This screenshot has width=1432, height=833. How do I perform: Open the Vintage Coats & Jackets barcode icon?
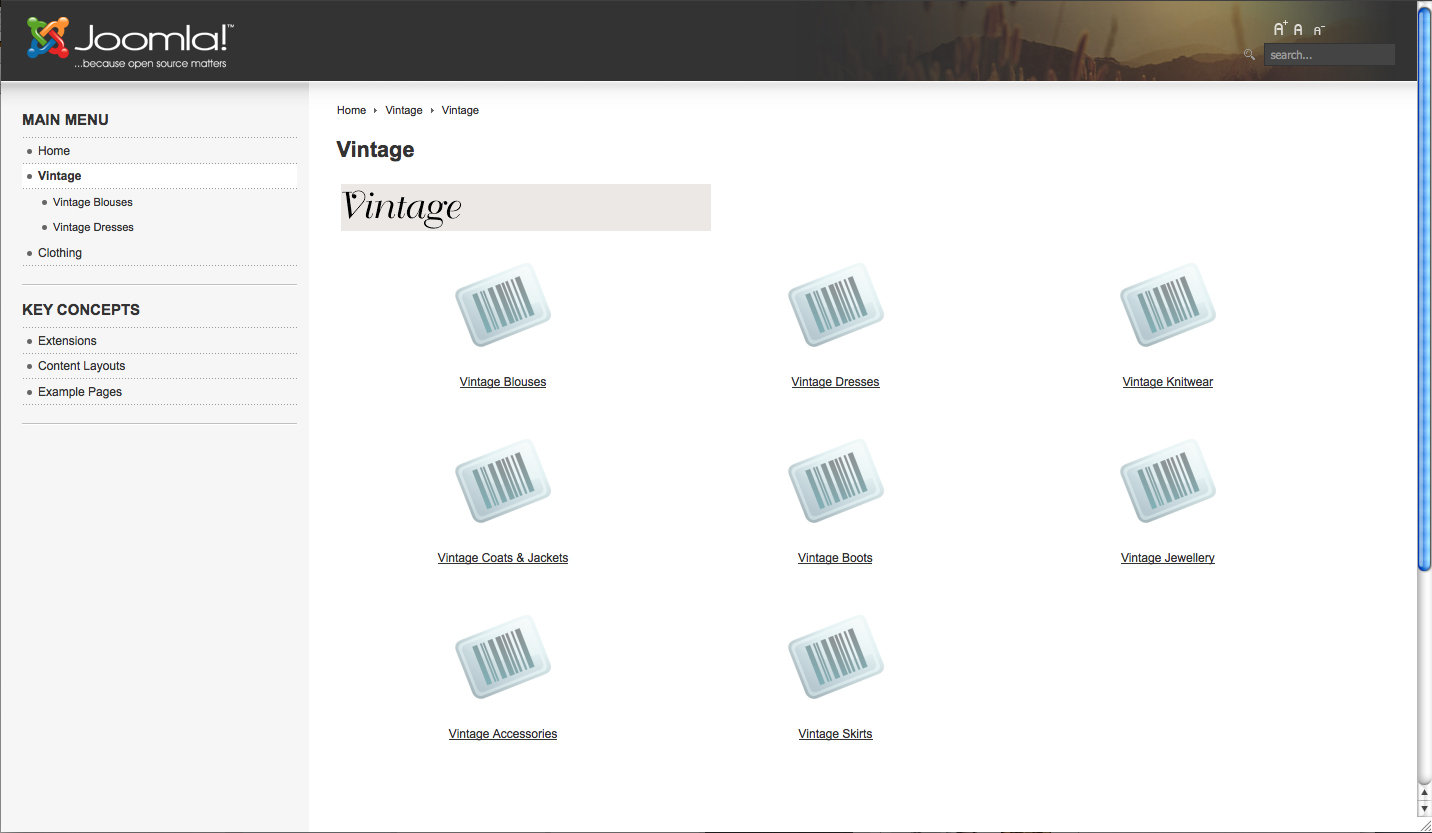point(503,481)
